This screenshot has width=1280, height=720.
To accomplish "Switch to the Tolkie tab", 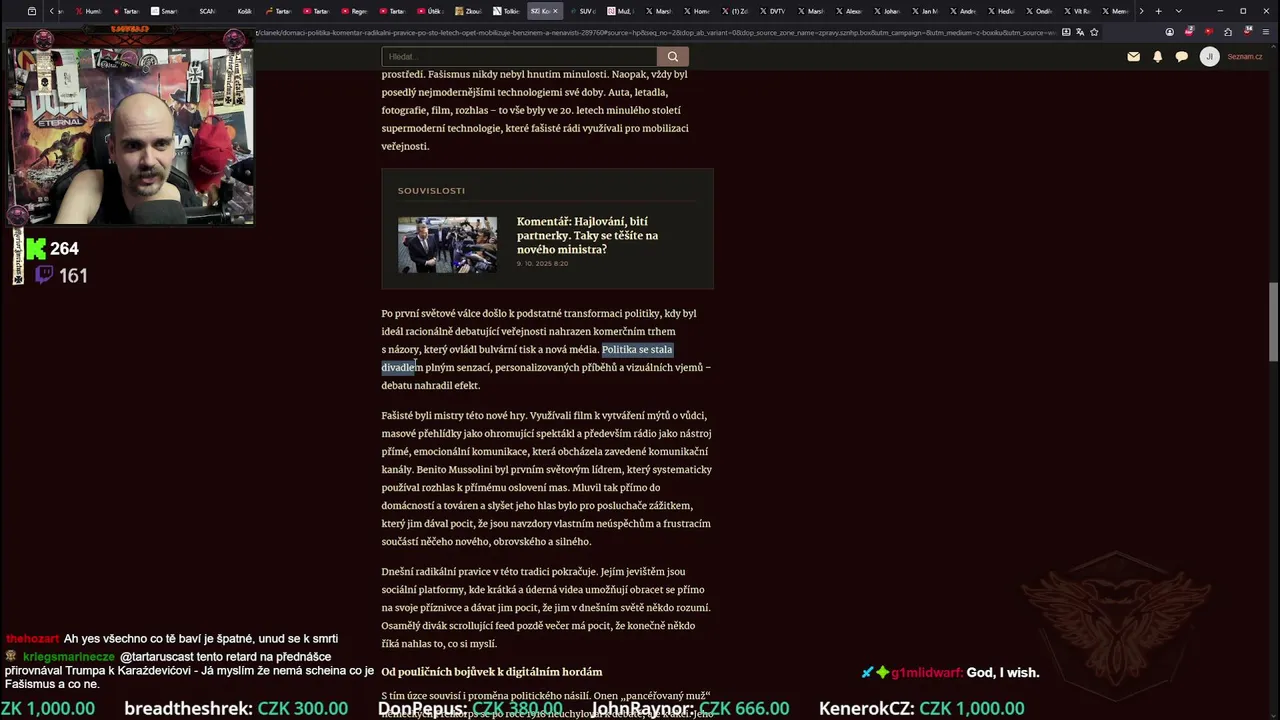I will 507,11.
